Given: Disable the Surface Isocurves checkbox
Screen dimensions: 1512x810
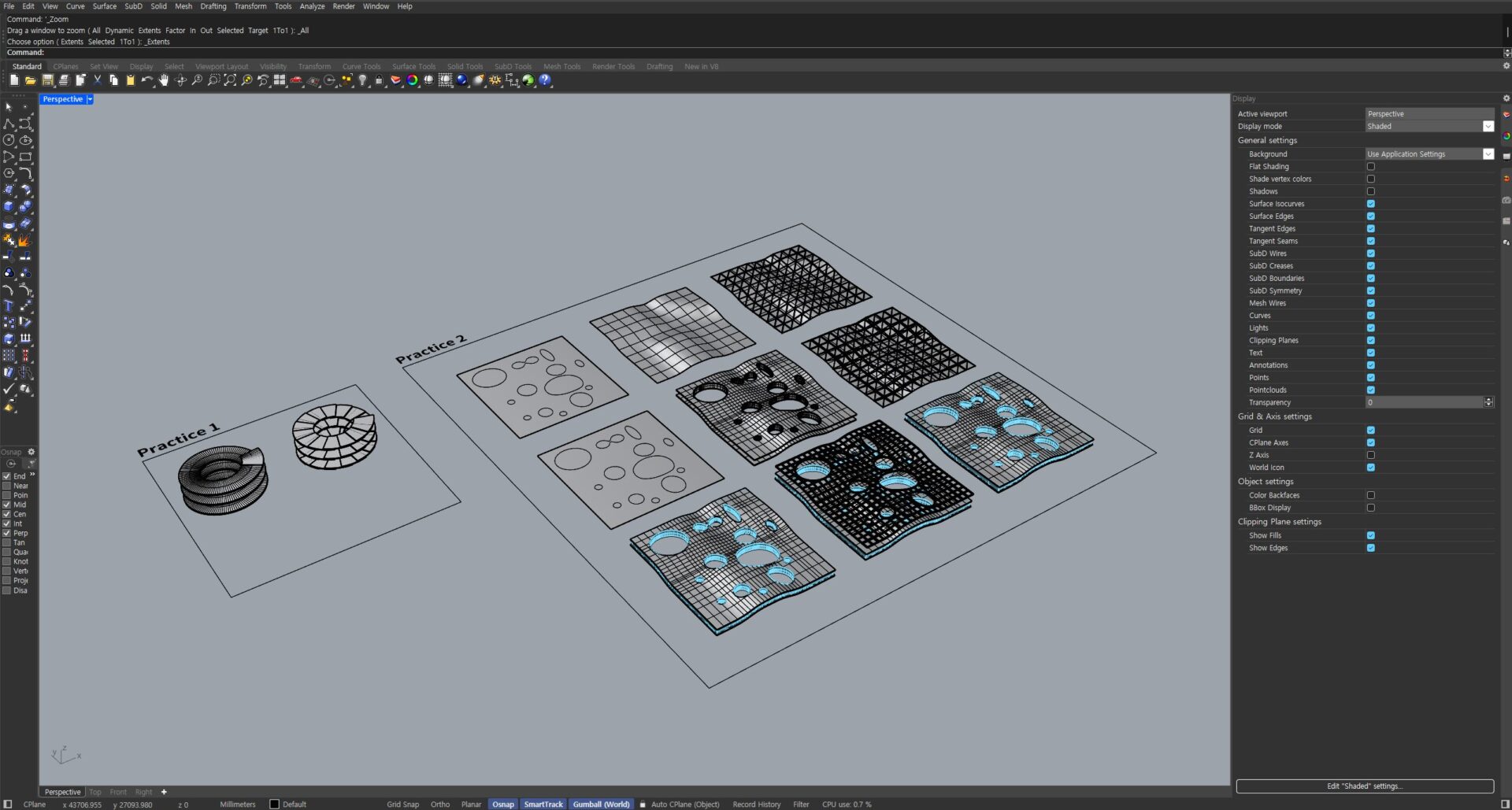Looking at the screenshot, I should click(x=1370, y=204).
